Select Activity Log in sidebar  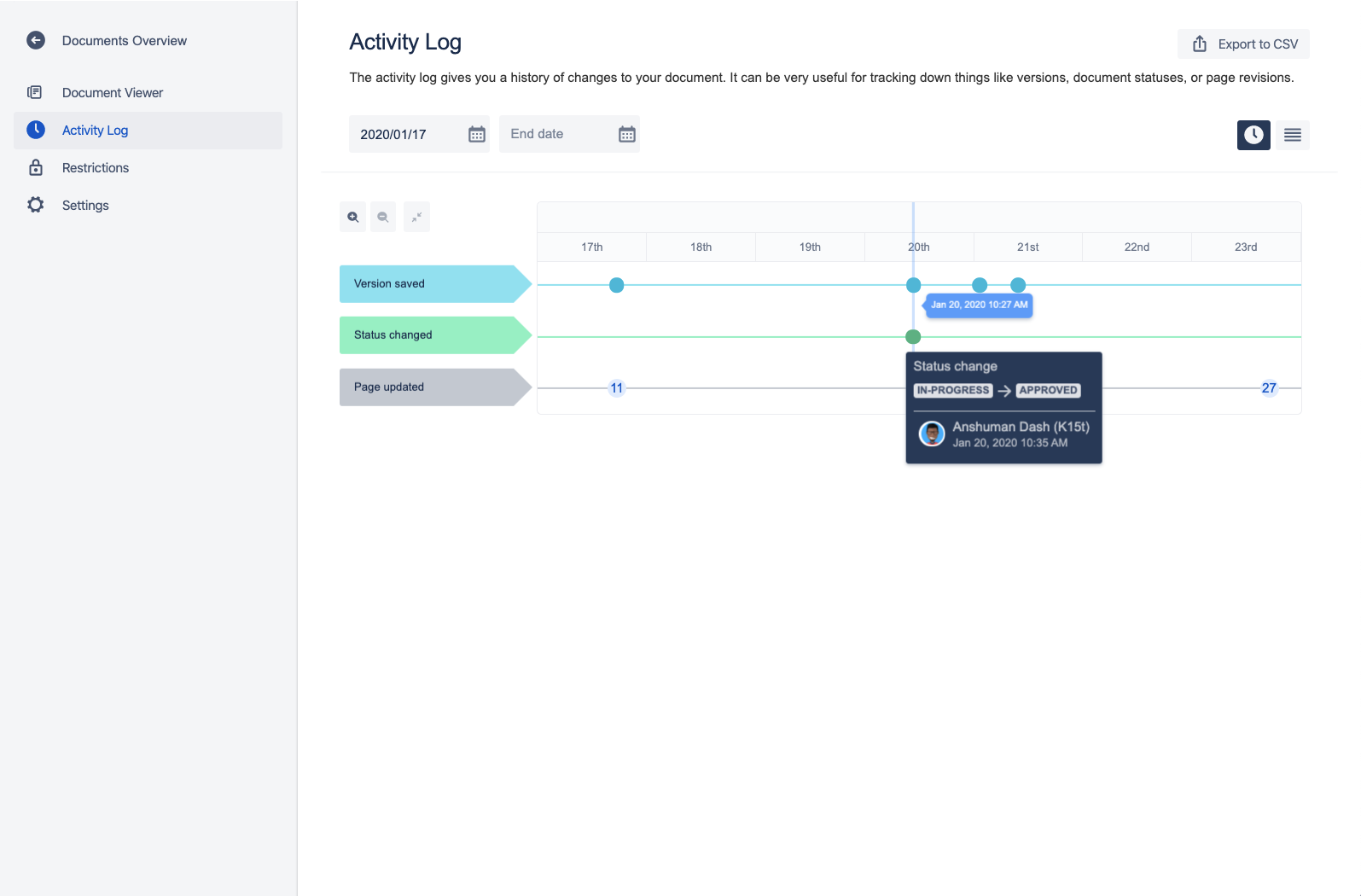pyautogui.click(x=96, y=131)
